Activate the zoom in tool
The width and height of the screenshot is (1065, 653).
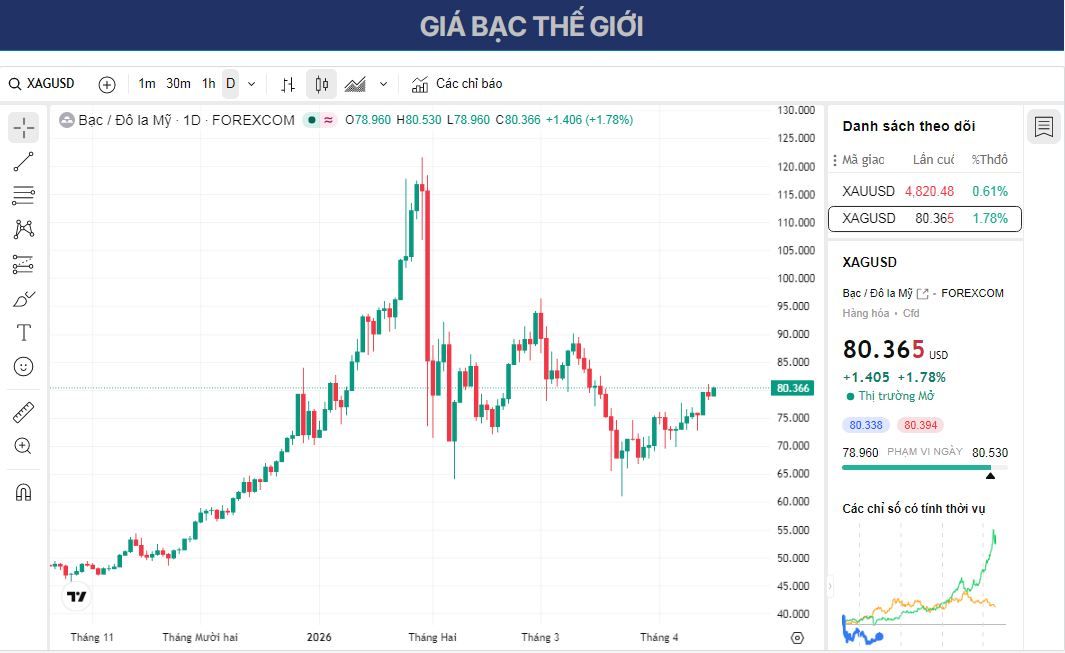click(x=23, y=446)
